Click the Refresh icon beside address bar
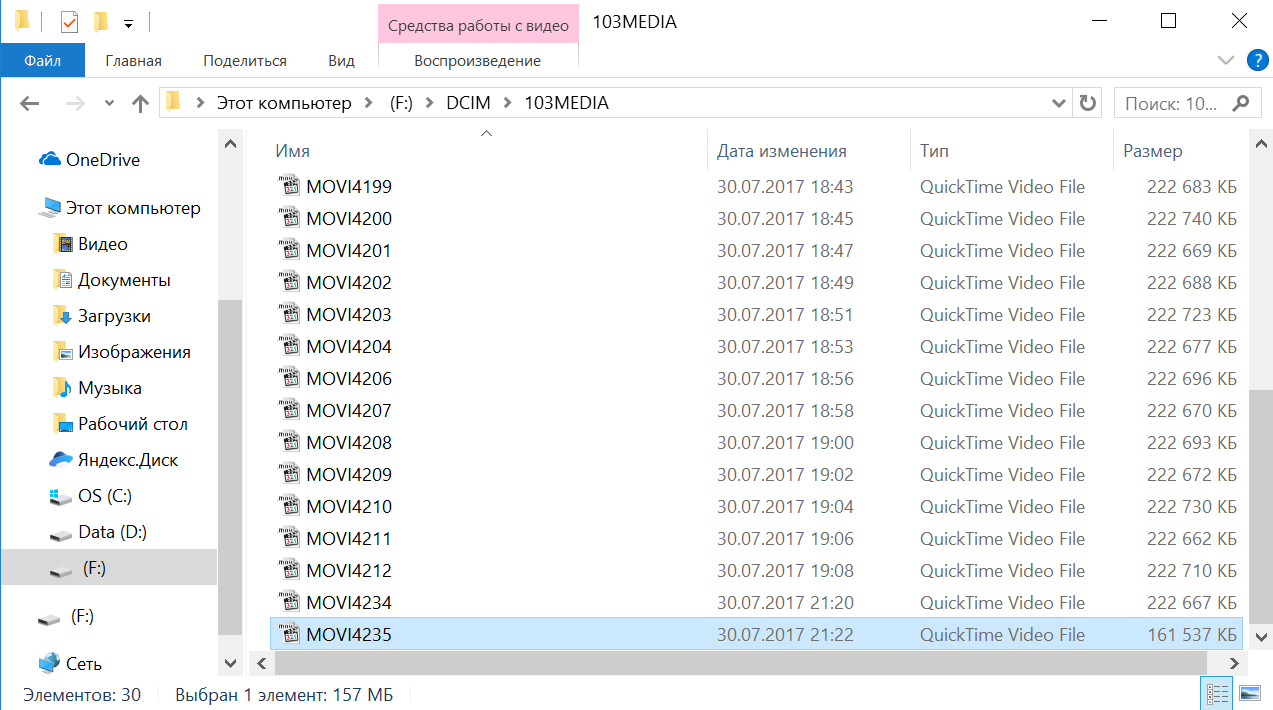Image resolution: width=1273 pixels, height=710 pixels. click(x=1087, y=103)
